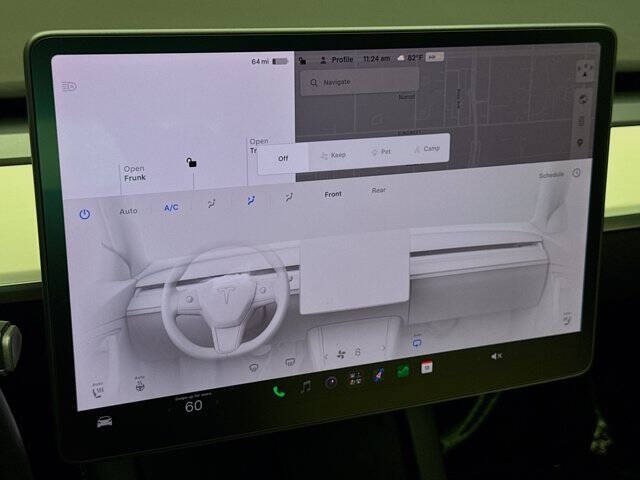Select windshield airflow vent icon
Screen dimensions: 640x480
211,203
